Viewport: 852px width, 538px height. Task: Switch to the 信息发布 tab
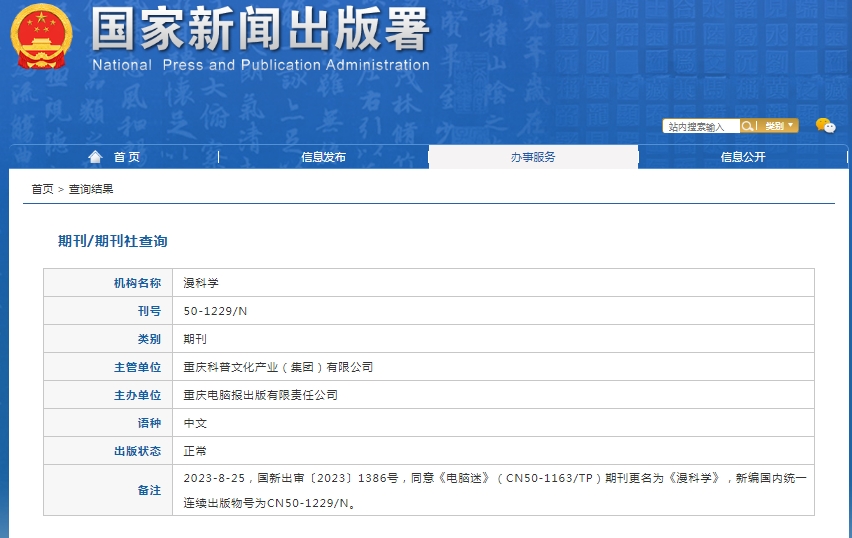323,157
